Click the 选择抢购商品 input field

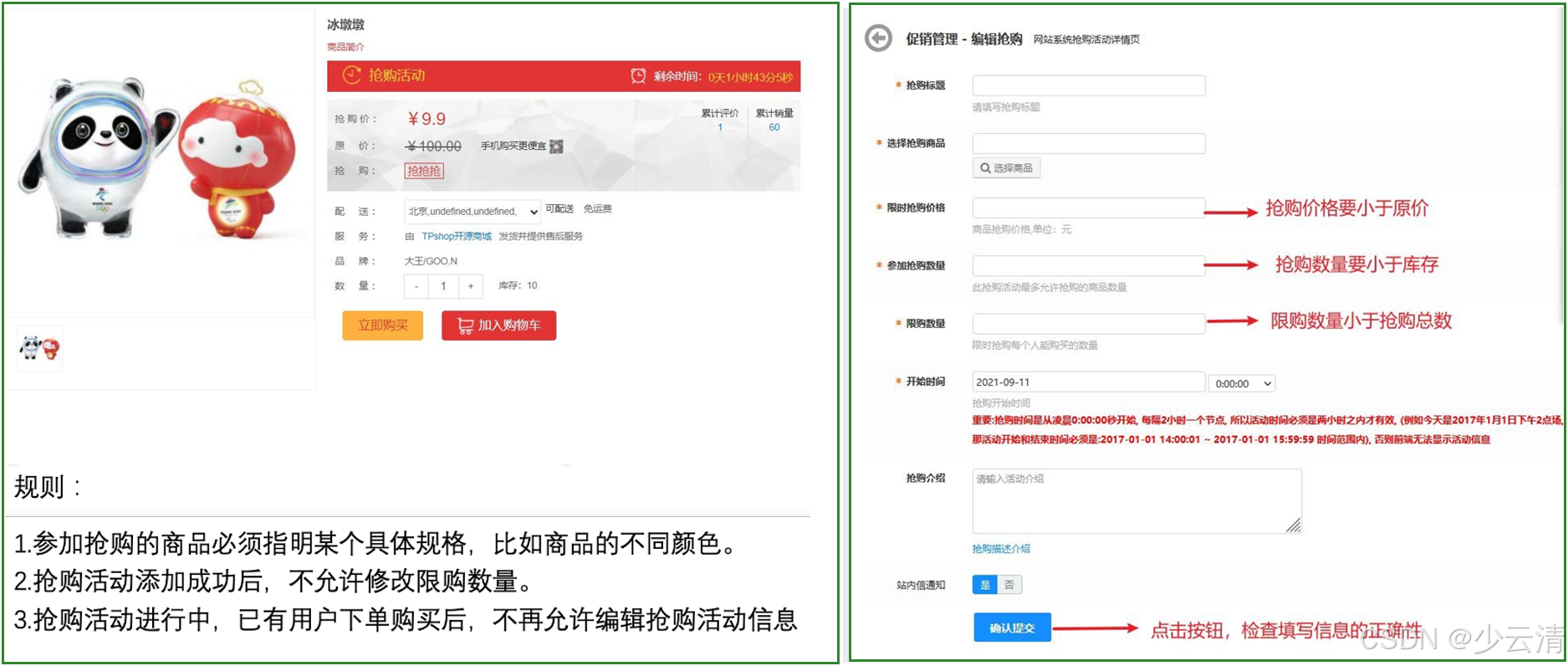[1088, 143]
